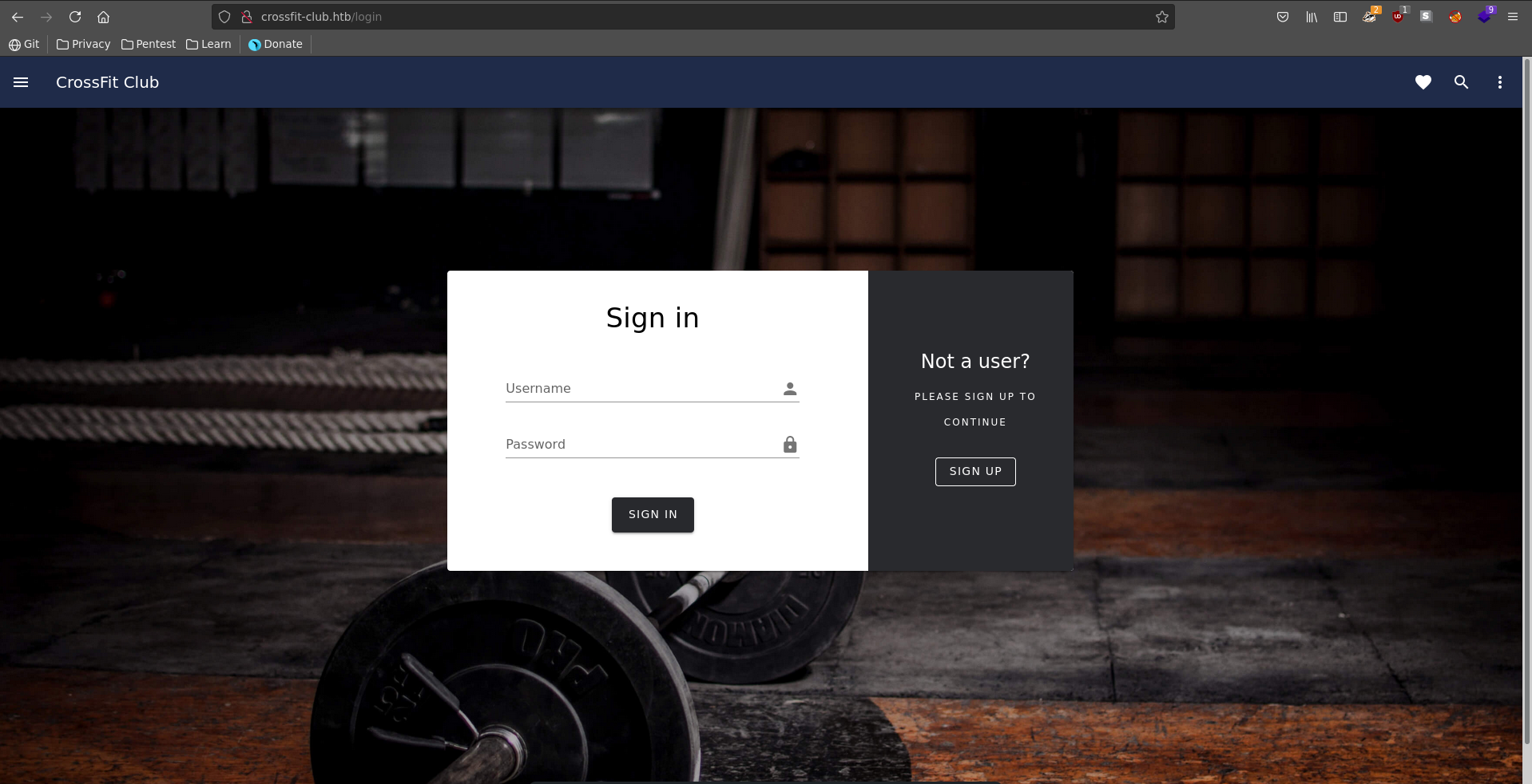Click the page vertical scrollbar

pyautogui.click(x=1526, y=399)
